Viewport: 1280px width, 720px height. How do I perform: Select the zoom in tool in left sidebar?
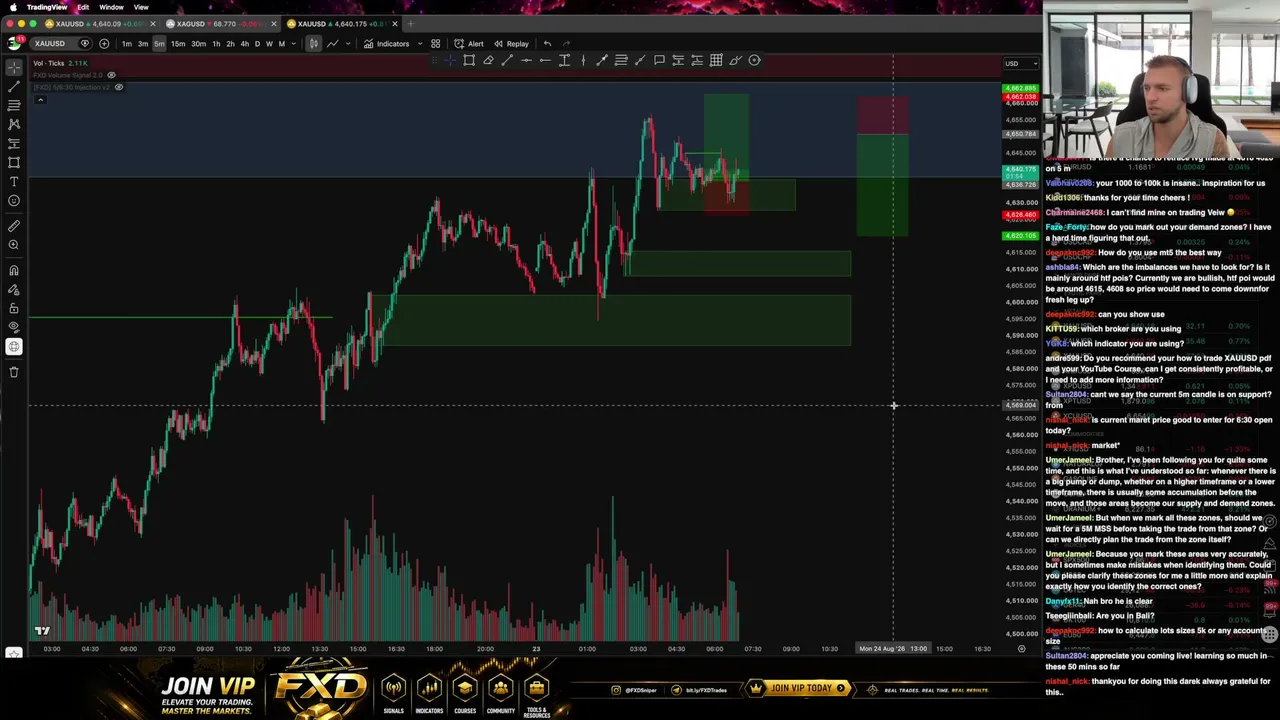(x=14, y=245)
